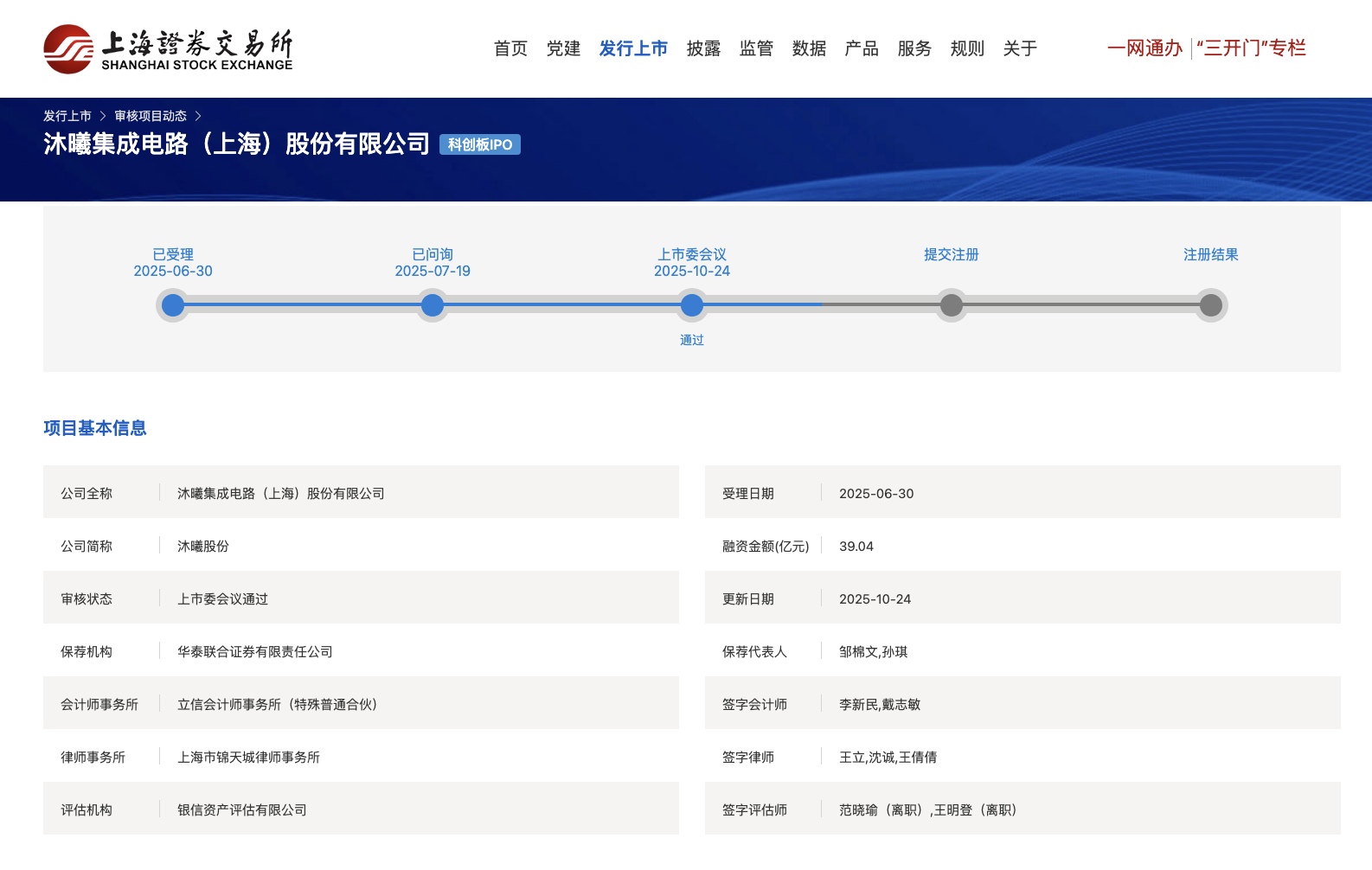
Task: Click the 已问询 timeline dot
Action: coord(433,305)
